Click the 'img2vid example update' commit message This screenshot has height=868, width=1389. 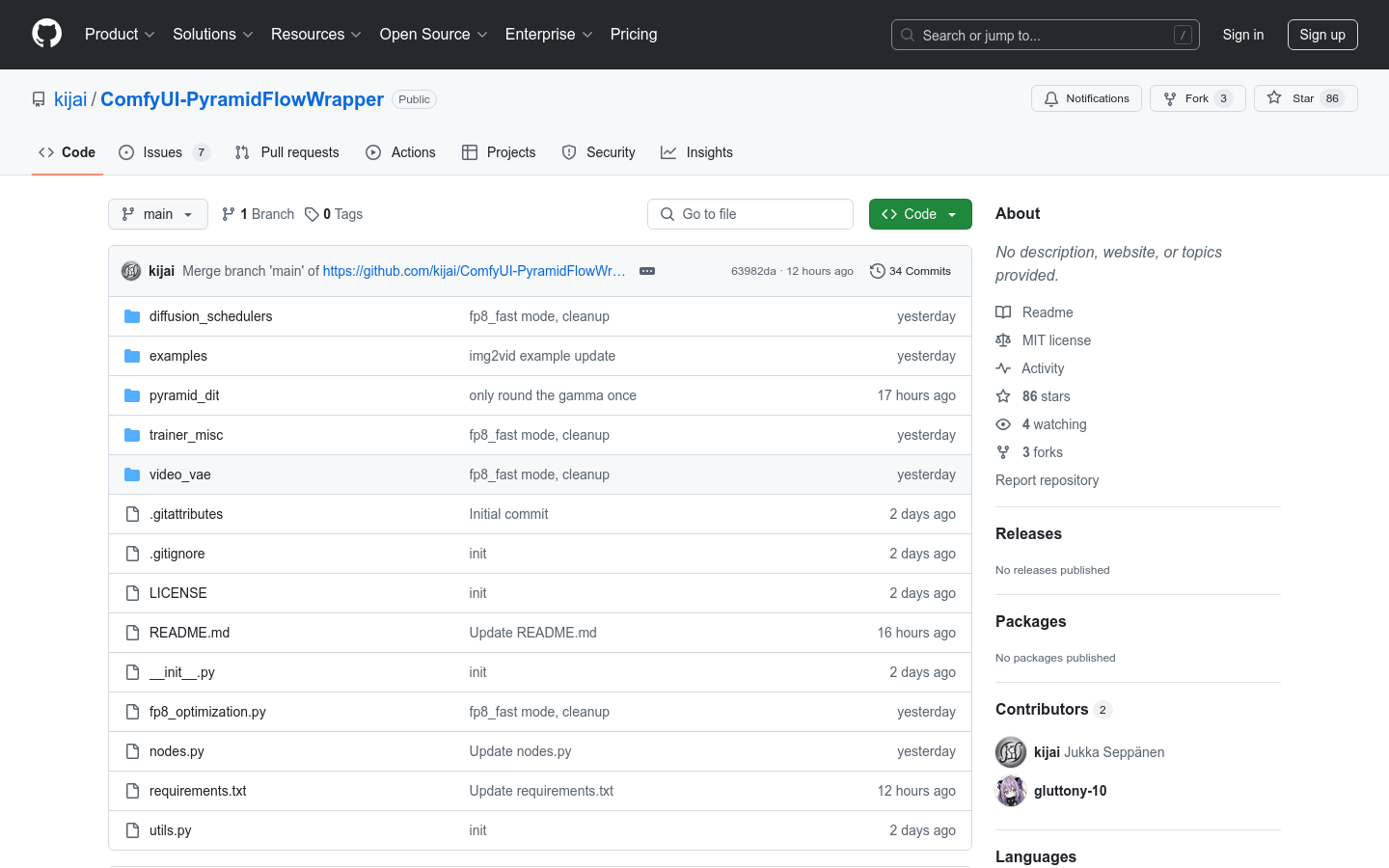click(x=542, y=356)
